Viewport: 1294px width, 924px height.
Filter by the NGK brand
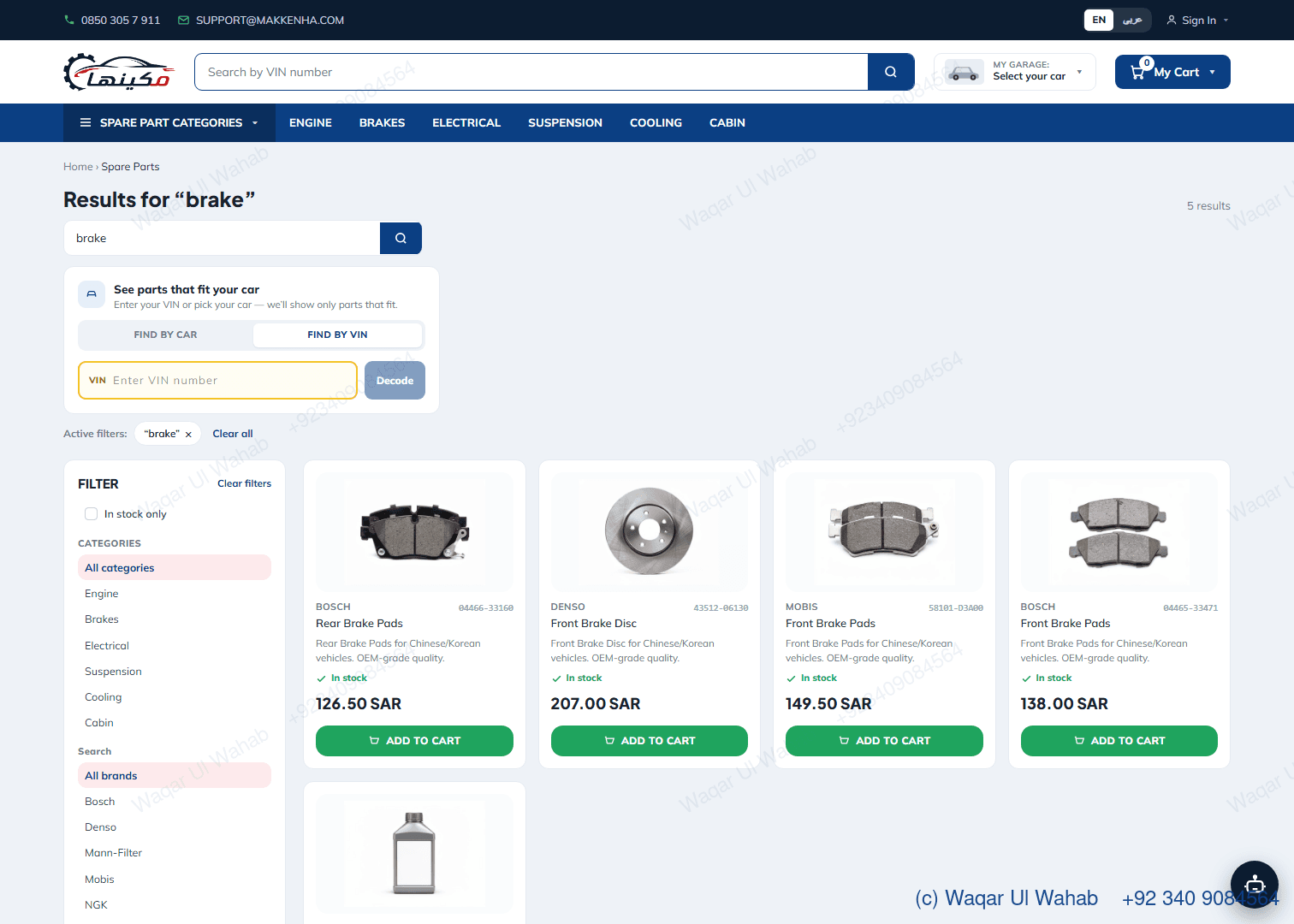[x=175, y=905]
